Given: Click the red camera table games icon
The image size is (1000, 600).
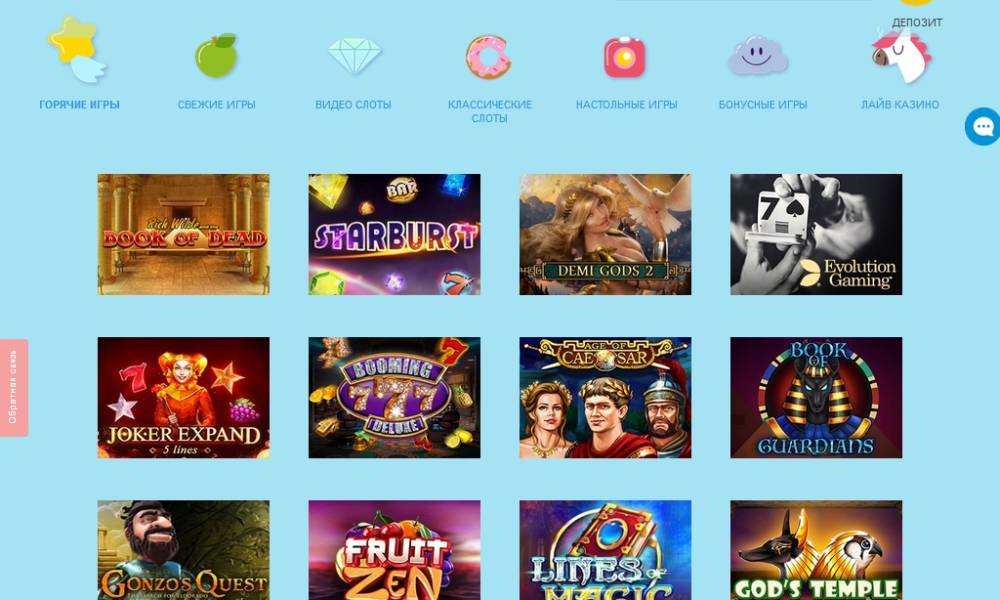Looking at the screenshot, I should coord(625,57).
